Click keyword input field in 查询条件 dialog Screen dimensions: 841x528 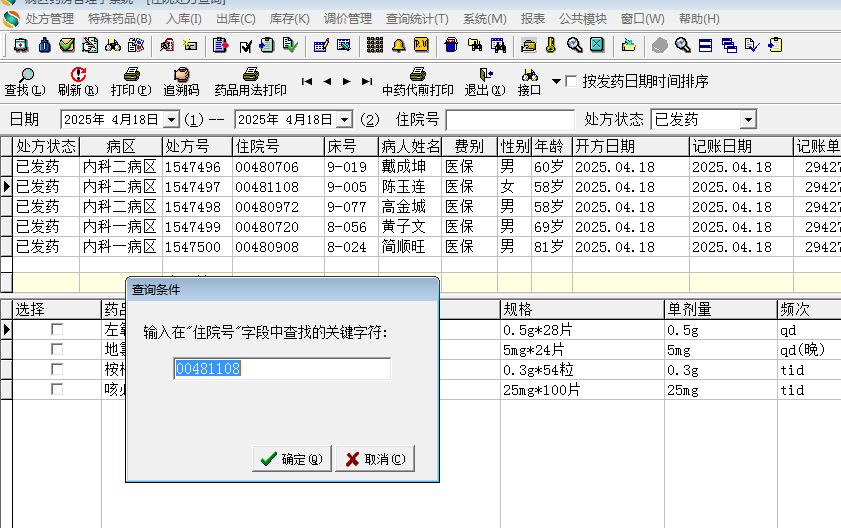[x=282, y=369]
